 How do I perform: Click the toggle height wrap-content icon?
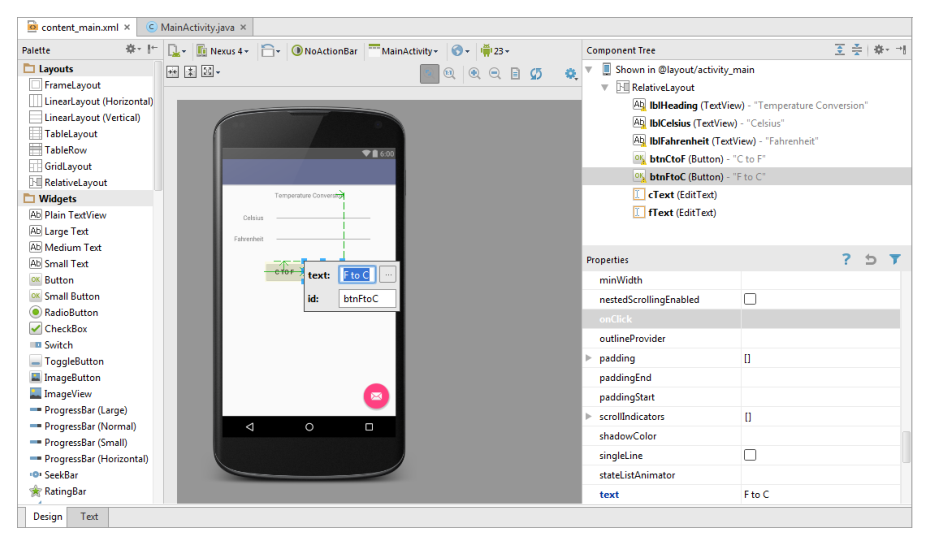point(190,72)
